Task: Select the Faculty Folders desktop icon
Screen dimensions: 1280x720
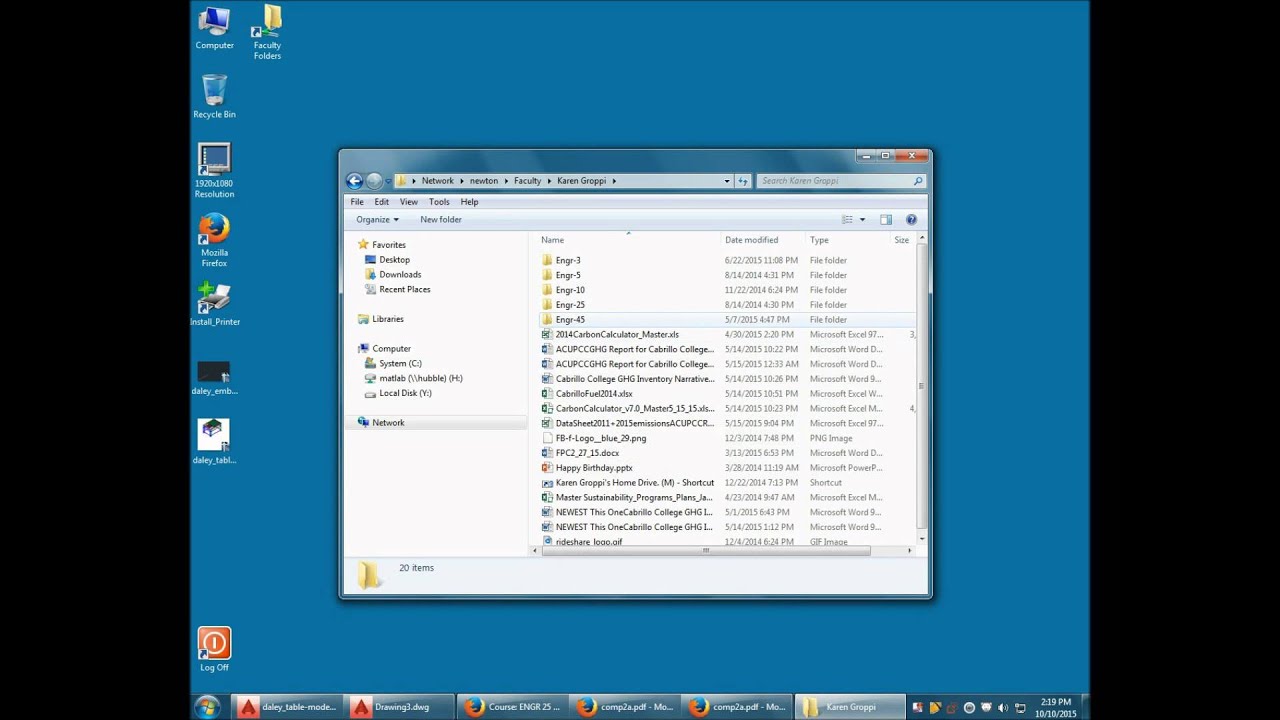Action: pyautogui.click(x=267, y=33)
